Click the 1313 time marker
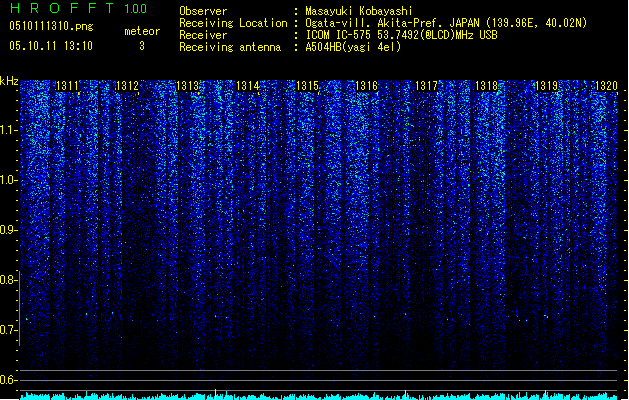629x400 pixels. click(188, 86)
